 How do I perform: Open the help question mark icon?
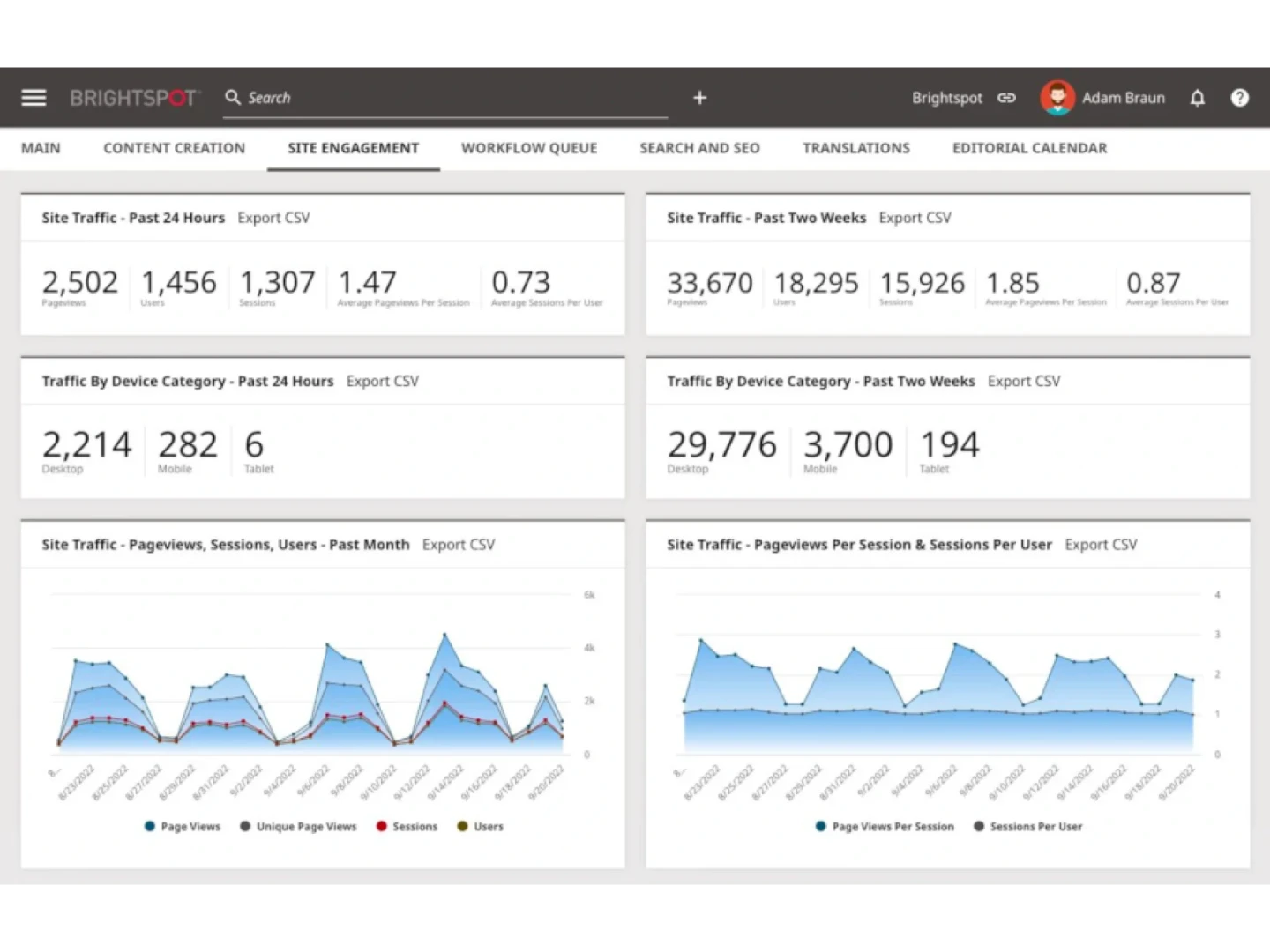1239,98
